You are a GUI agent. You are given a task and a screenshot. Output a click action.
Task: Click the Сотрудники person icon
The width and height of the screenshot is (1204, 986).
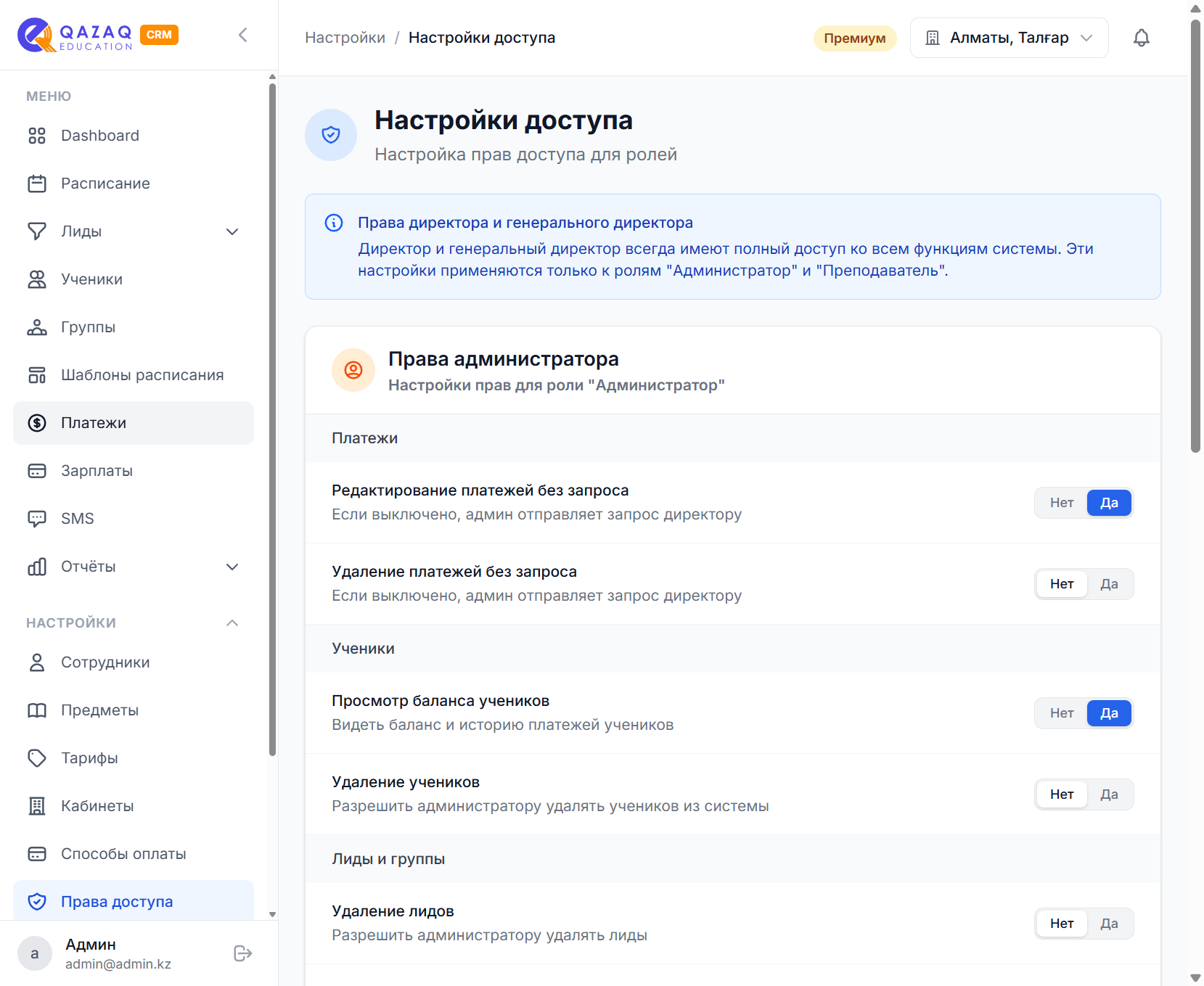coord(37,662)
